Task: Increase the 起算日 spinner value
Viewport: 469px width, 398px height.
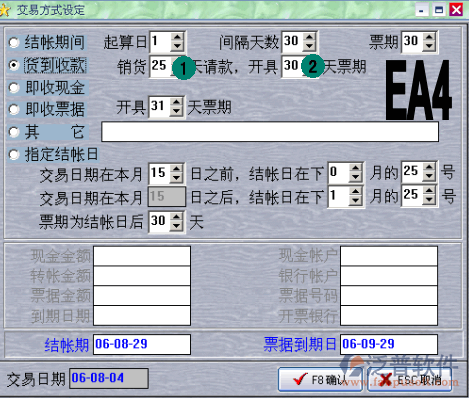Action: coord(177,37)
